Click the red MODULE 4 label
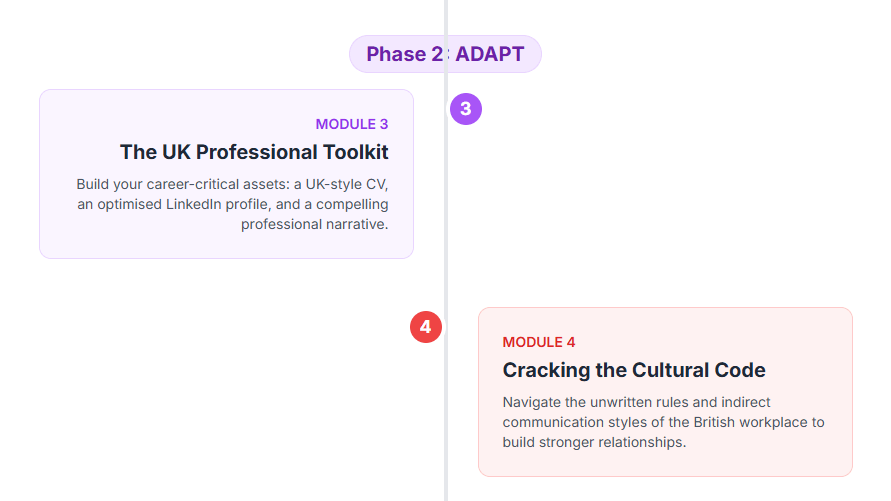This screenshot has height=501, width=891. 539,342
